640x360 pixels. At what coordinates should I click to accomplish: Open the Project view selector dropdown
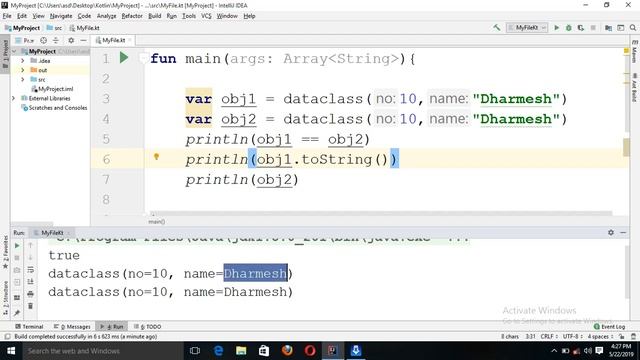coord(25,40)
